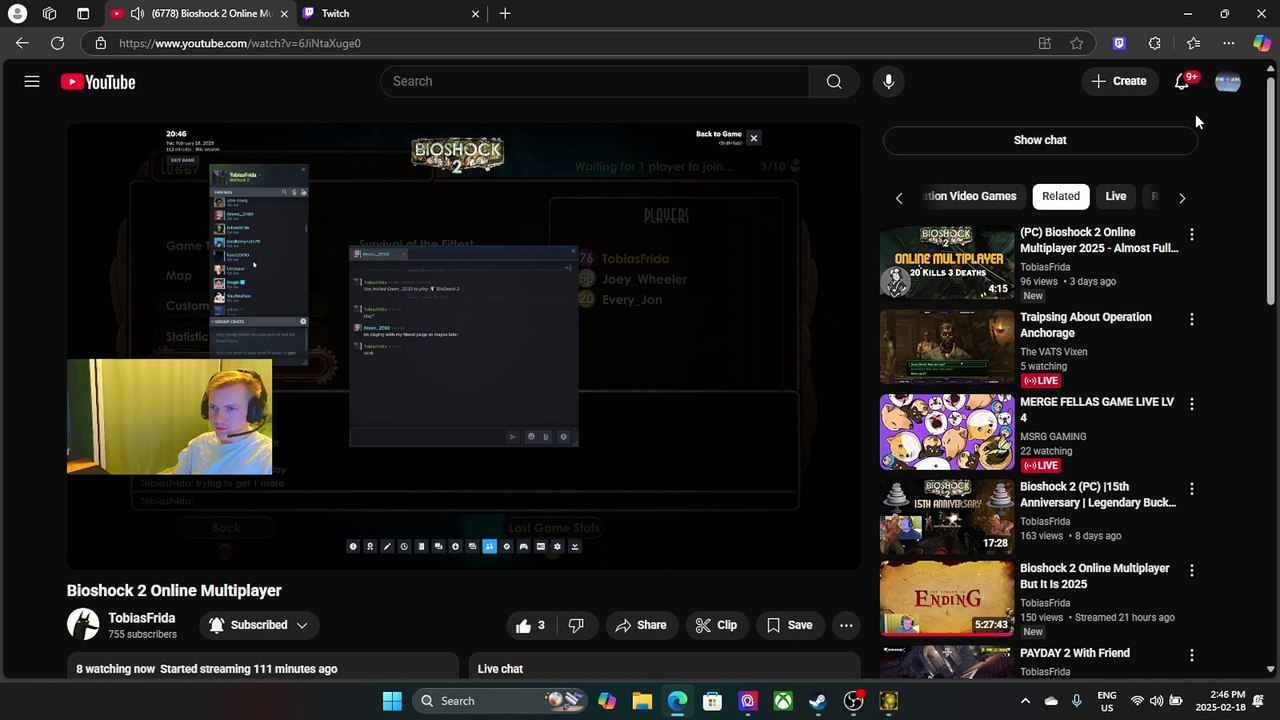Save the video with the Save button
The width and height of the screenshot is (1280, 720).
[x=789, y=625]
